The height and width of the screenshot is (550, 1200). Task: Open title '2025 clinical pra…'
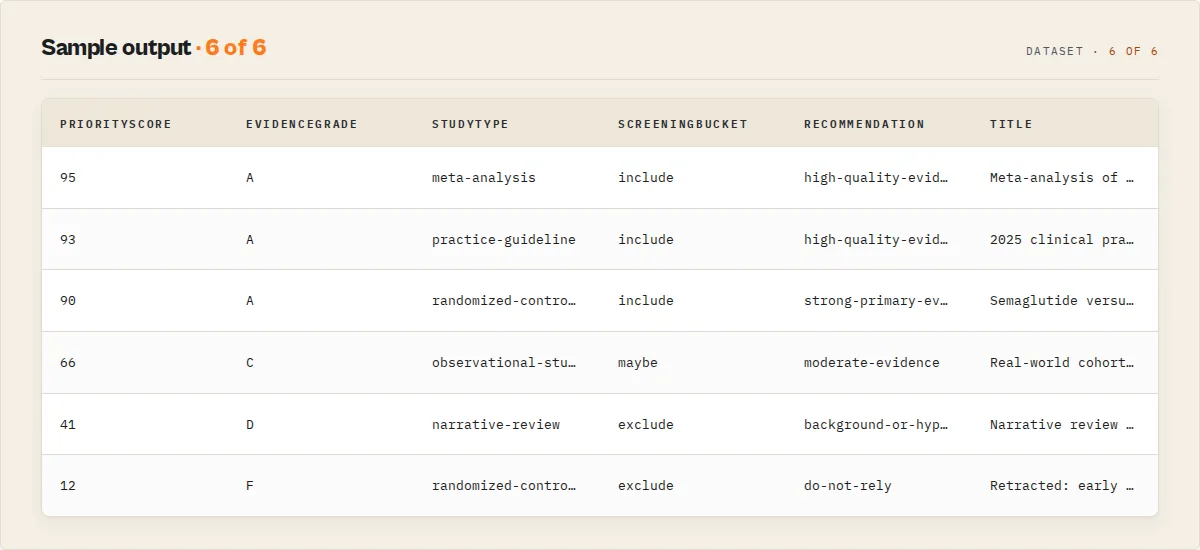(x=1062, y=240)
